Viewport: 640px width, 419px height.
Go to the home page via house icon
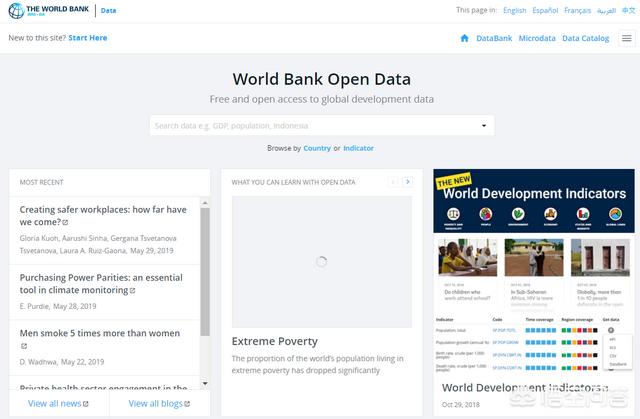pyautogui.click(x=464, y=38)
